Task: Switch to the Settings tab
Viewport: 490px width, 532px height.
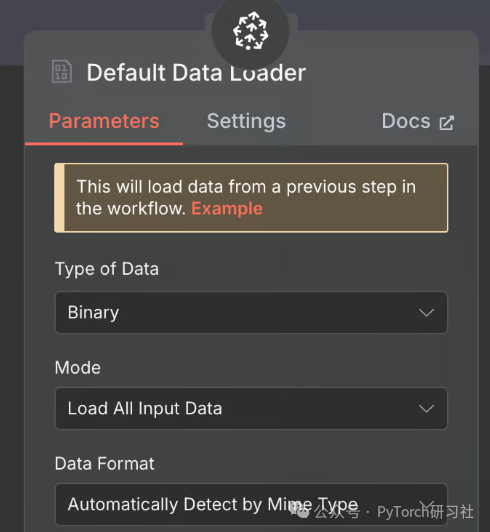Action: 246,121
